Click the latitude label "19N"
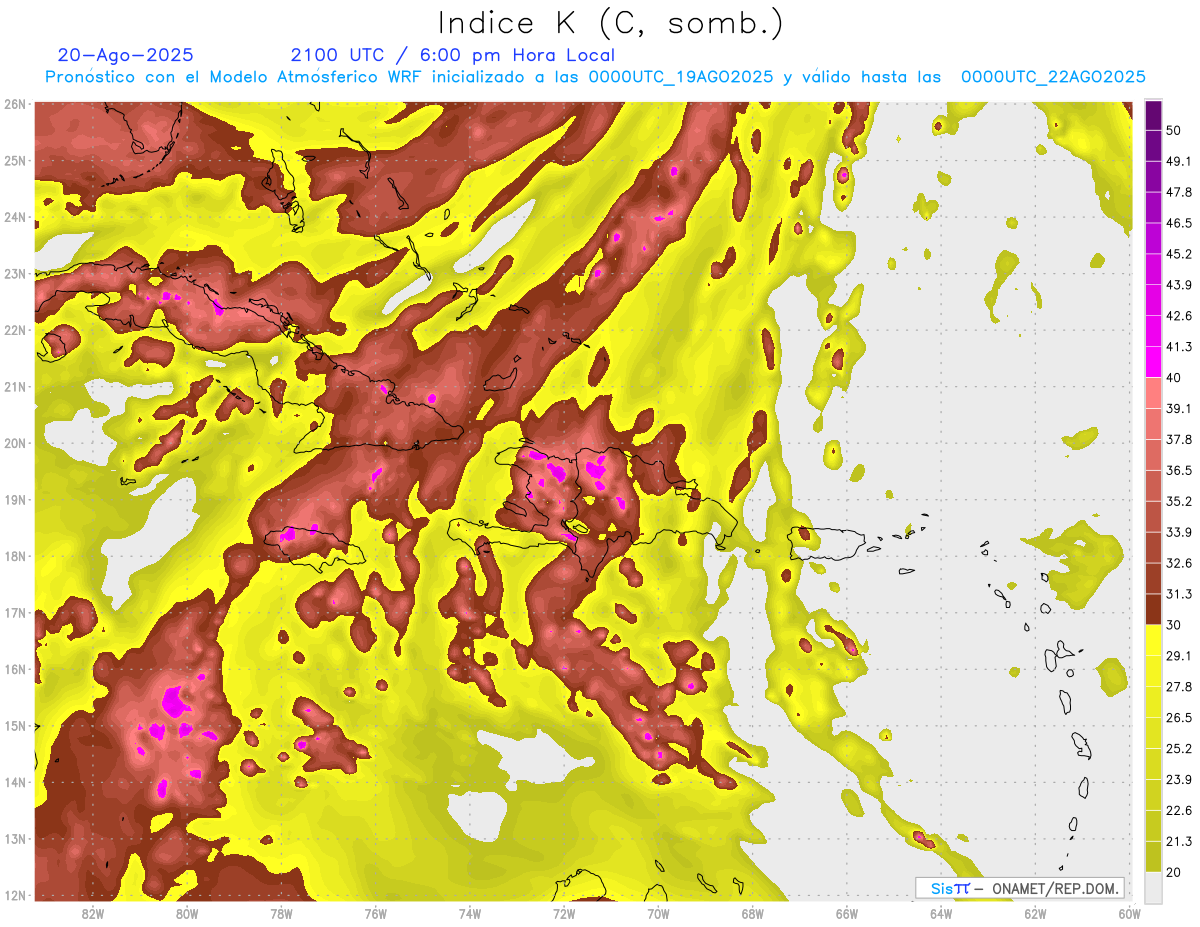Image resolution: width=1200 pixels, height=927 pixels. [x=15, y=499]
